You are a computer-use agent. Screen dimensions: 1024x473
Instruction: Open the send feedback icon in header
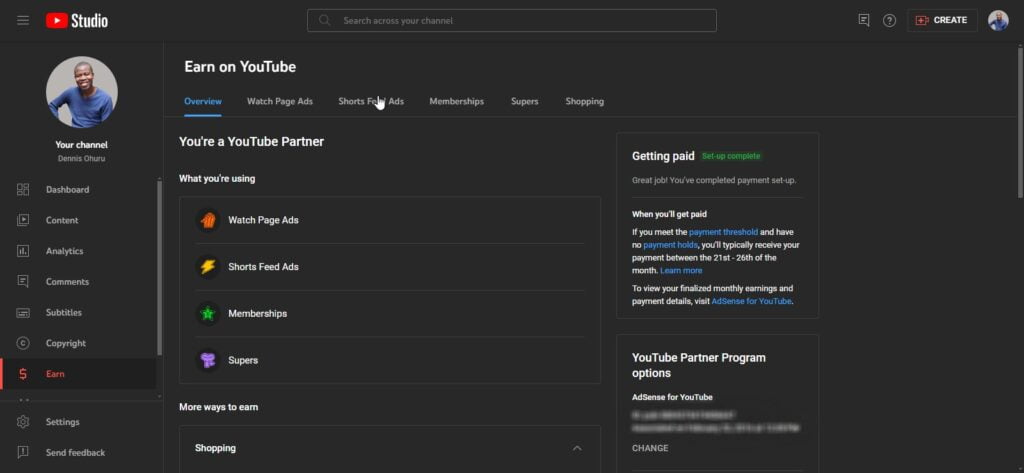pos(864,20)
